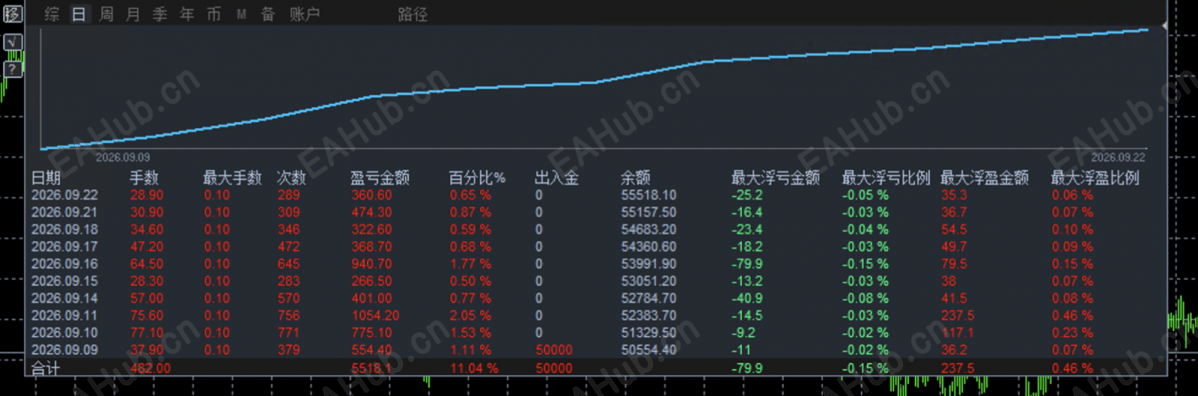This screenshot has height=396, width=1198.
Task: Click the 0.23 % floating profit ratio
Action: pos(1073,333)
